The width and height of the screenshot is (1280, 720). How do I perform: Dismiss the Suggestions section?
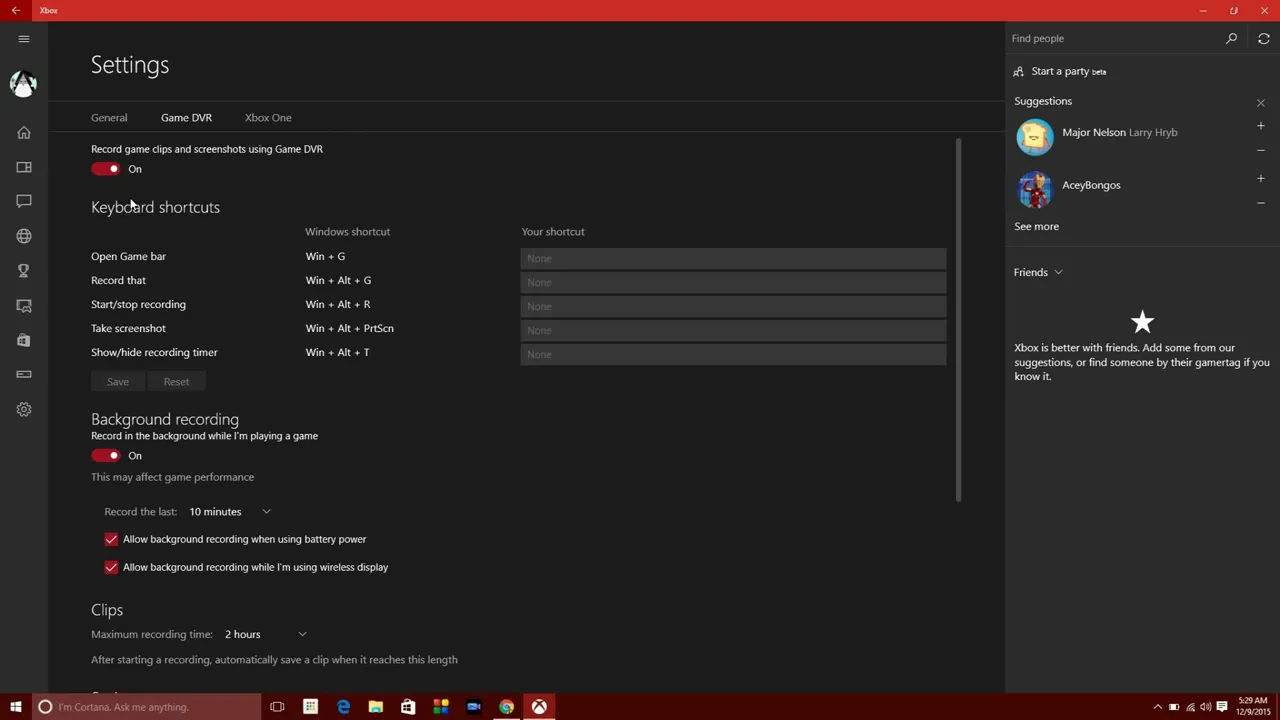coord(1260,102)
